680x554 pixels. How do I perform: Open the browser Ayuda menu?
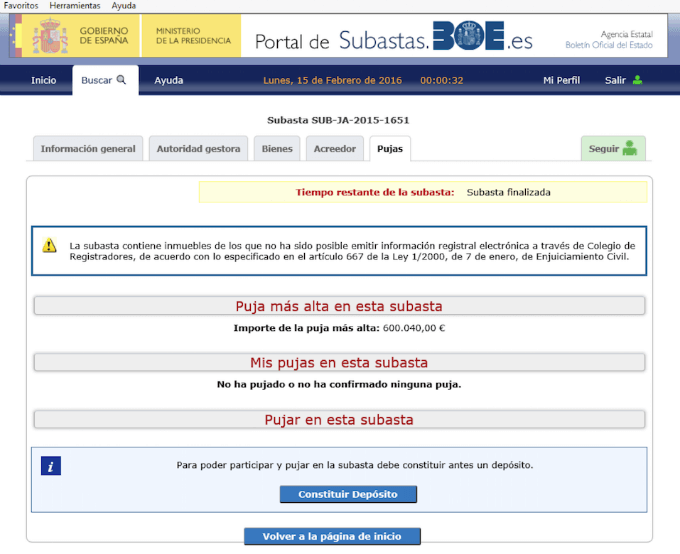click(124, 6)
